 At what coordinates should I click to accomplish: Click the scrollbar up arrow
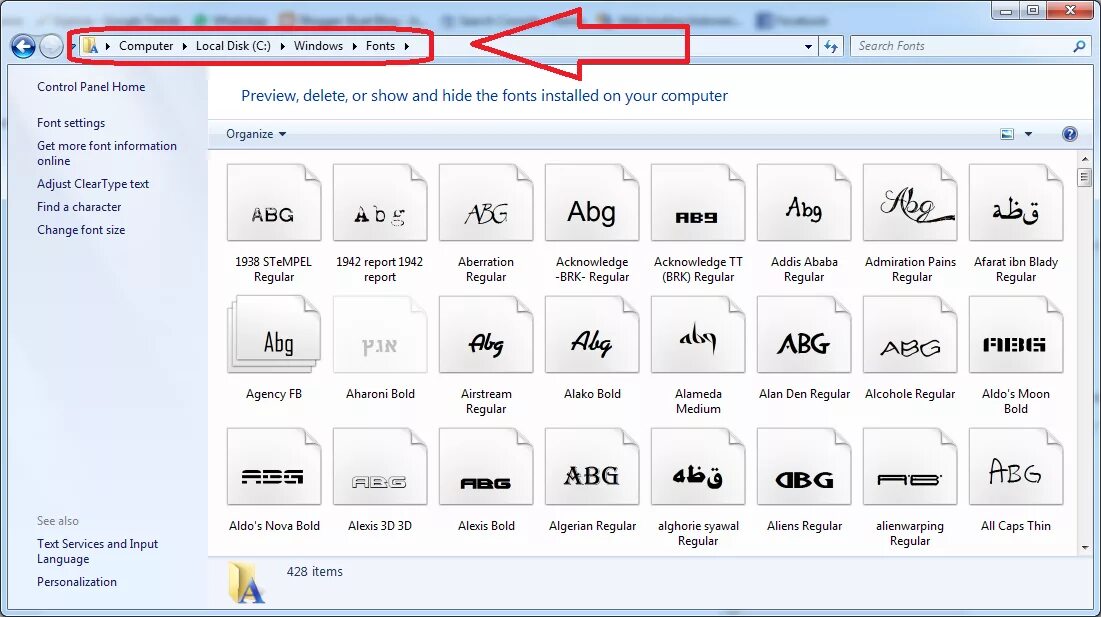click(x=1084, y=159)
